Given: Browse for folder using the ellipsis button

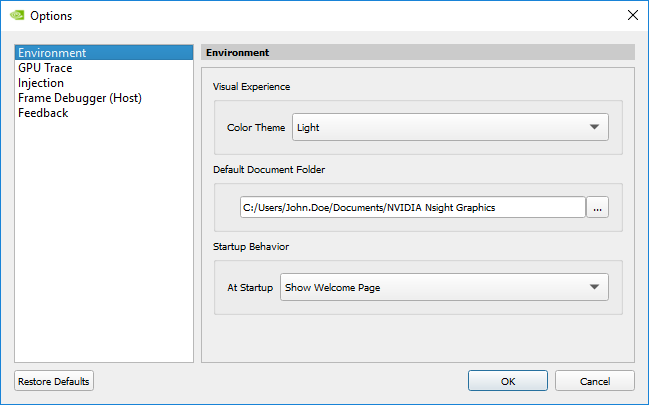Looking at the screenshot, I should (597, 207).
